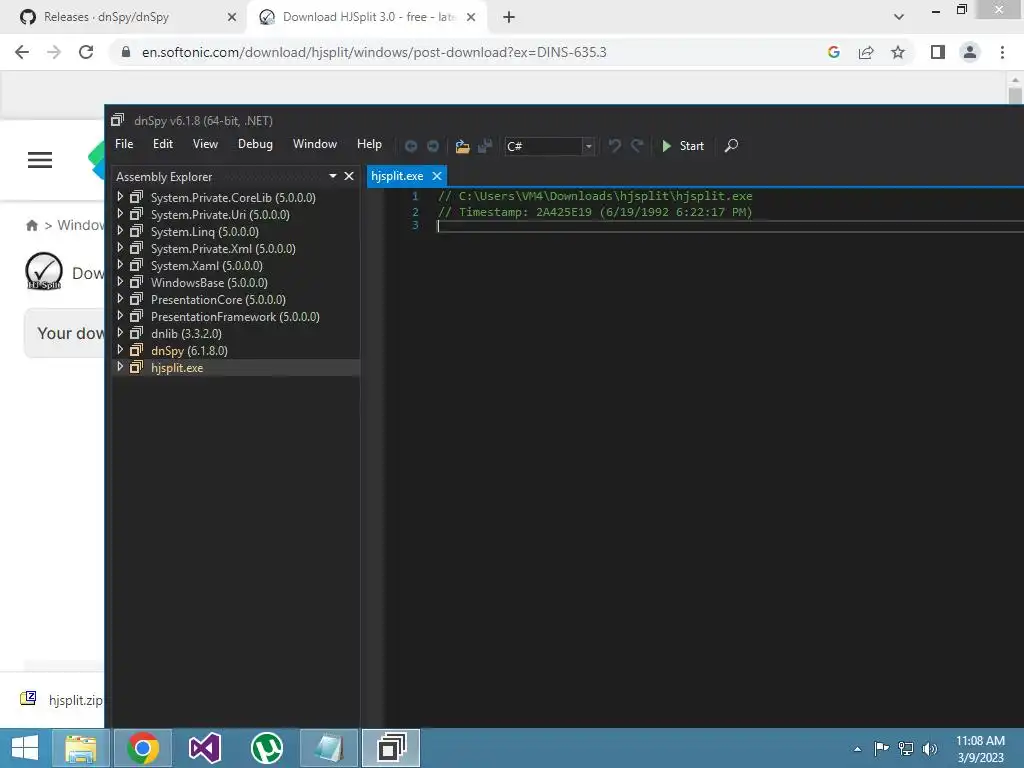
Task: Click the assembly icon beside dnlib (3.3.2.0)
Action: click(x=136, y=333)
